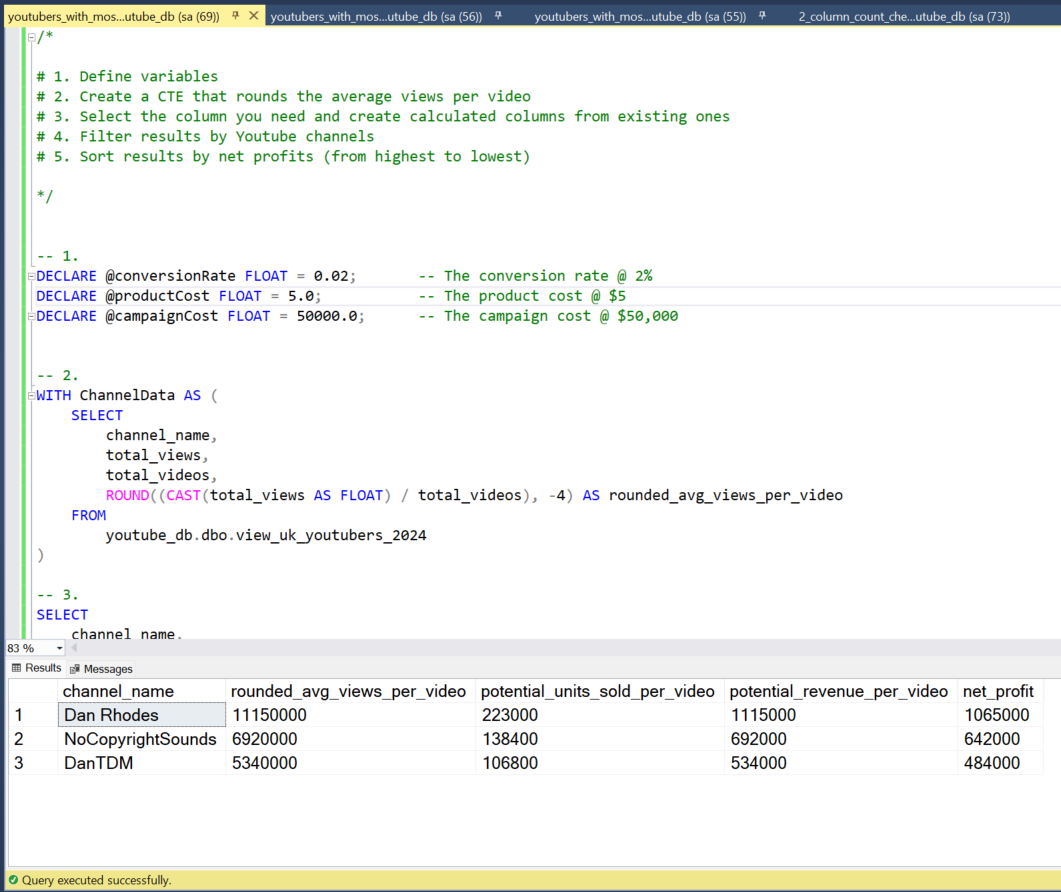The width and height of the screenshot is (1061, 892).
Task: Click the green success icon in status bar
Action: click(x=12, y=880)
